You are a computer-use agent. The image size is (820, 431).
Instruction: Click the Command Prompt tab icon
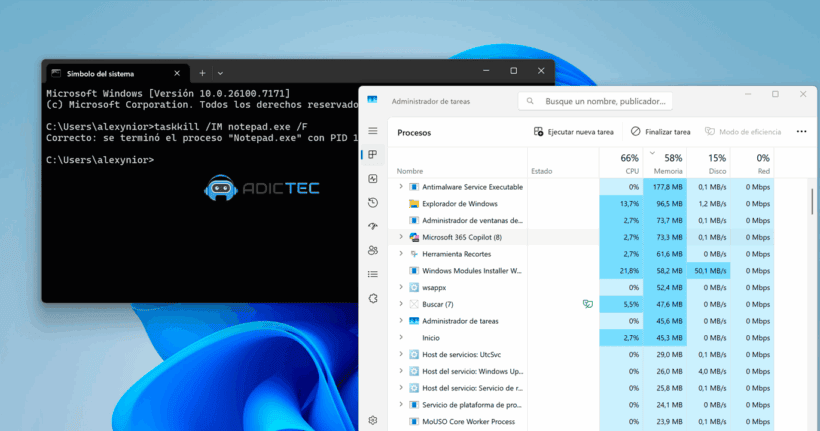point(56,73)
